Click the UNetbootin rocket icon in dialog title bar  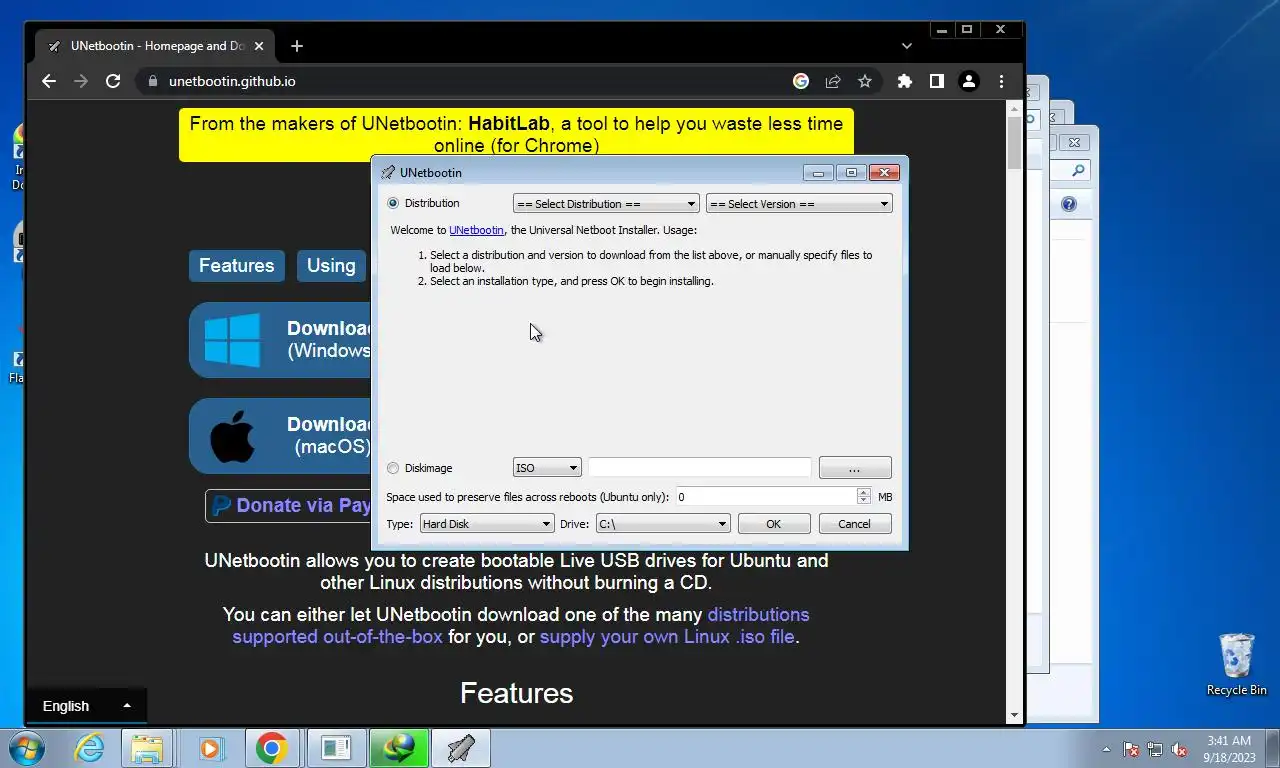388,173
